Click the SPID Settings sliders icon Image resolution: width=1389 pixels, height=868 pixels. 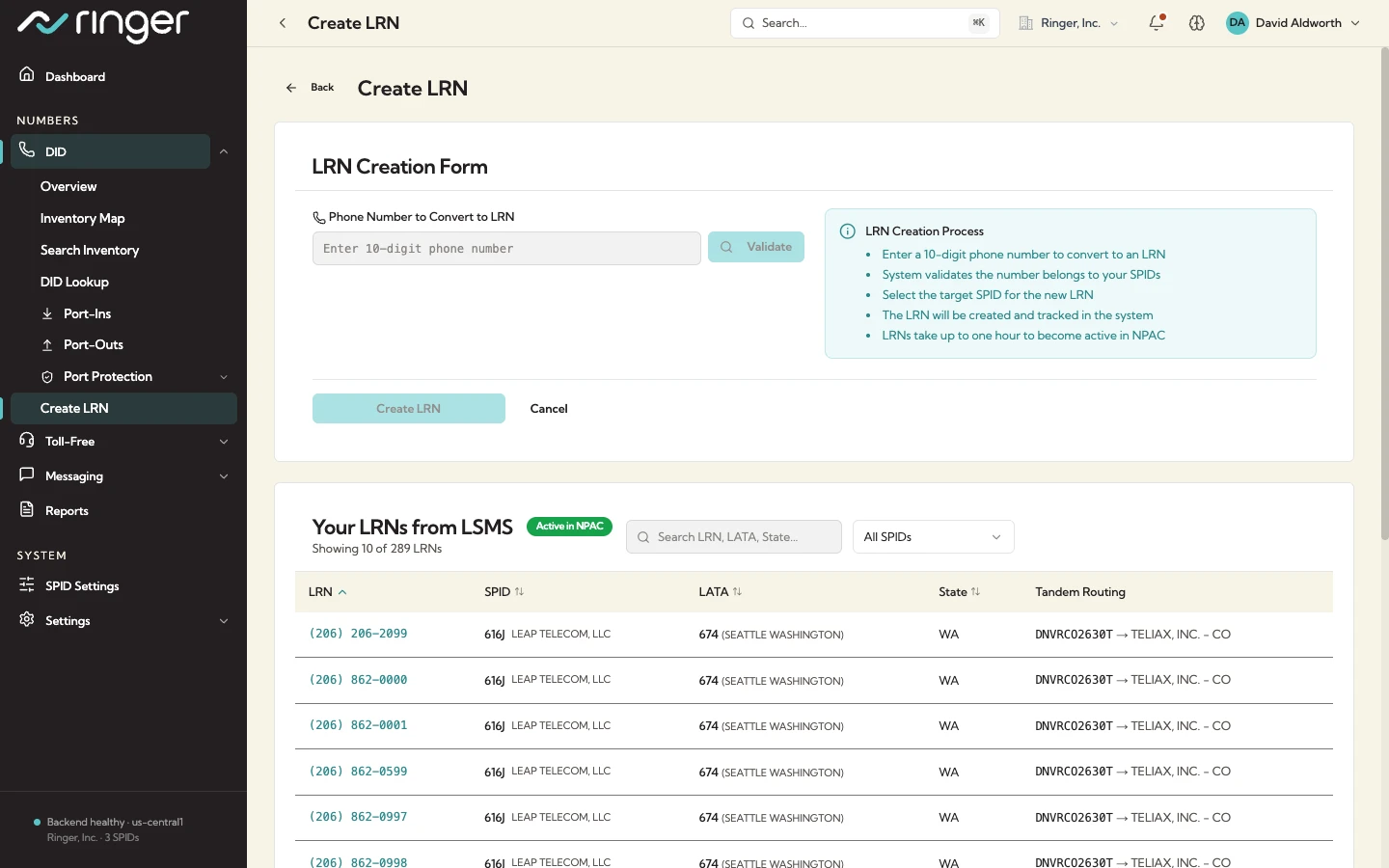[x=27, y=584]
